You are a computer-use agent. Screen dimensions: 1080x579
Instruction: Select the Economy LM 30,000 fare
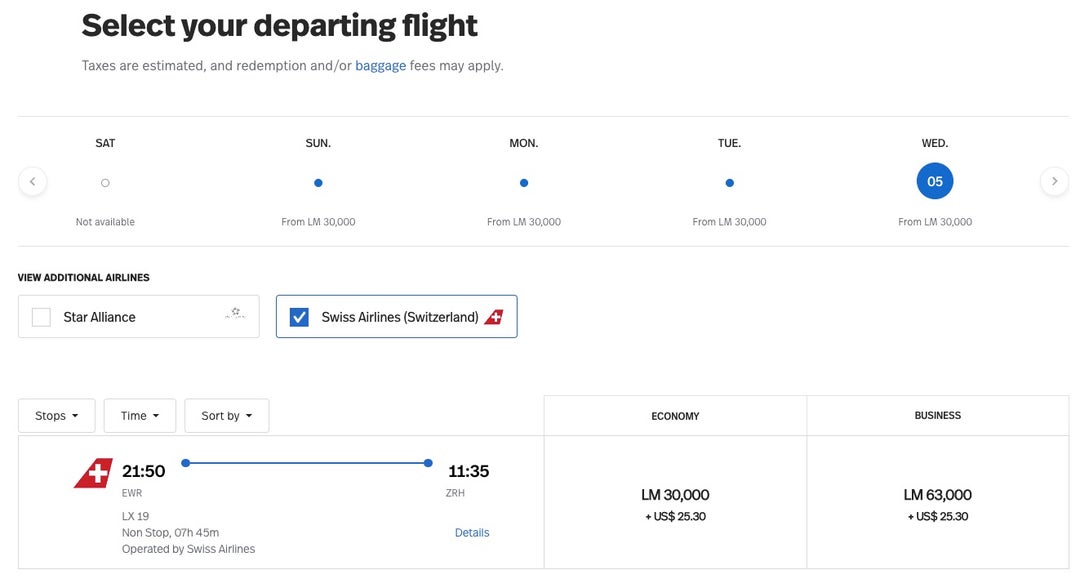675,503
